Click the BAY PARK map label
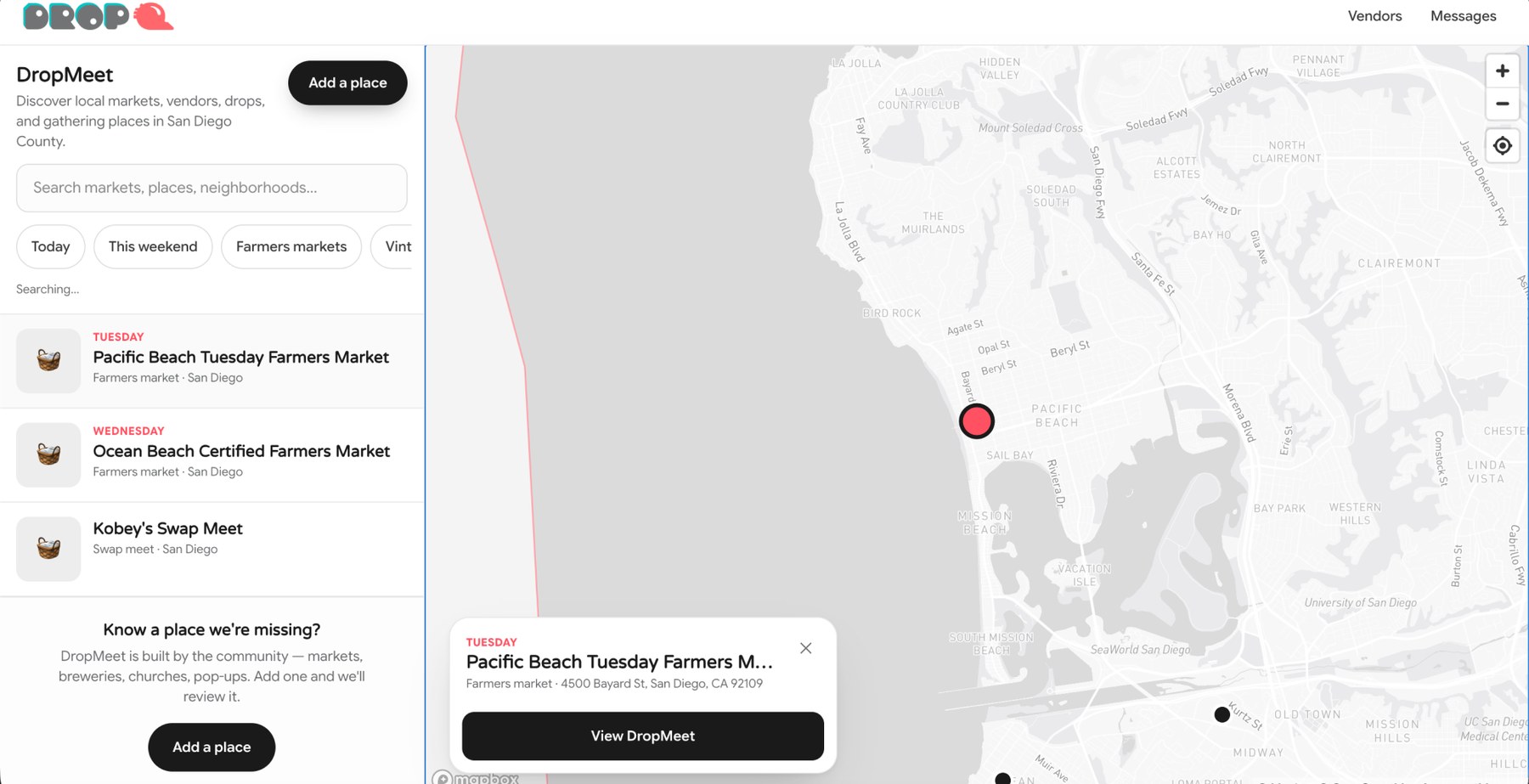This screenshot has height=784, width=1529. coord(1279,509)
